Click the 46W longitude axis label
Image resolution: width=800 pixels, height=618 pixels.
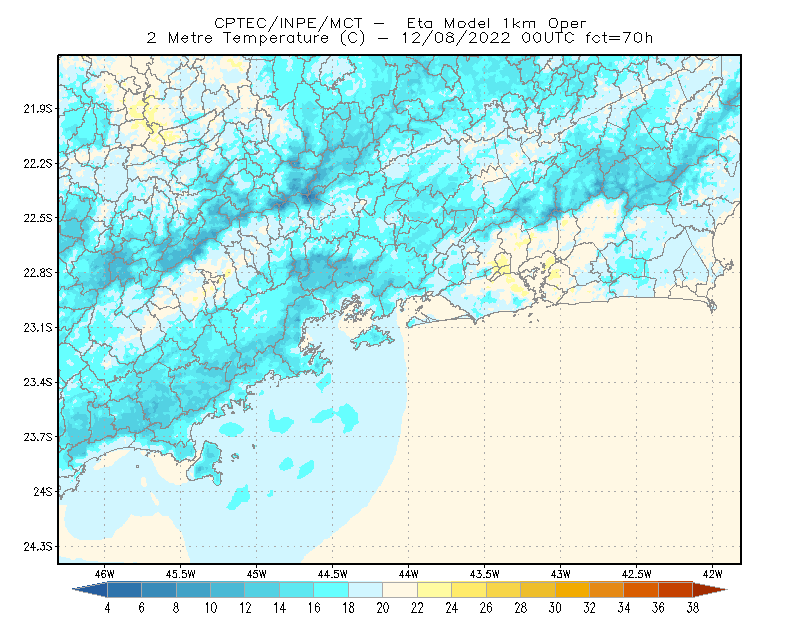click(x=104, y=574)
